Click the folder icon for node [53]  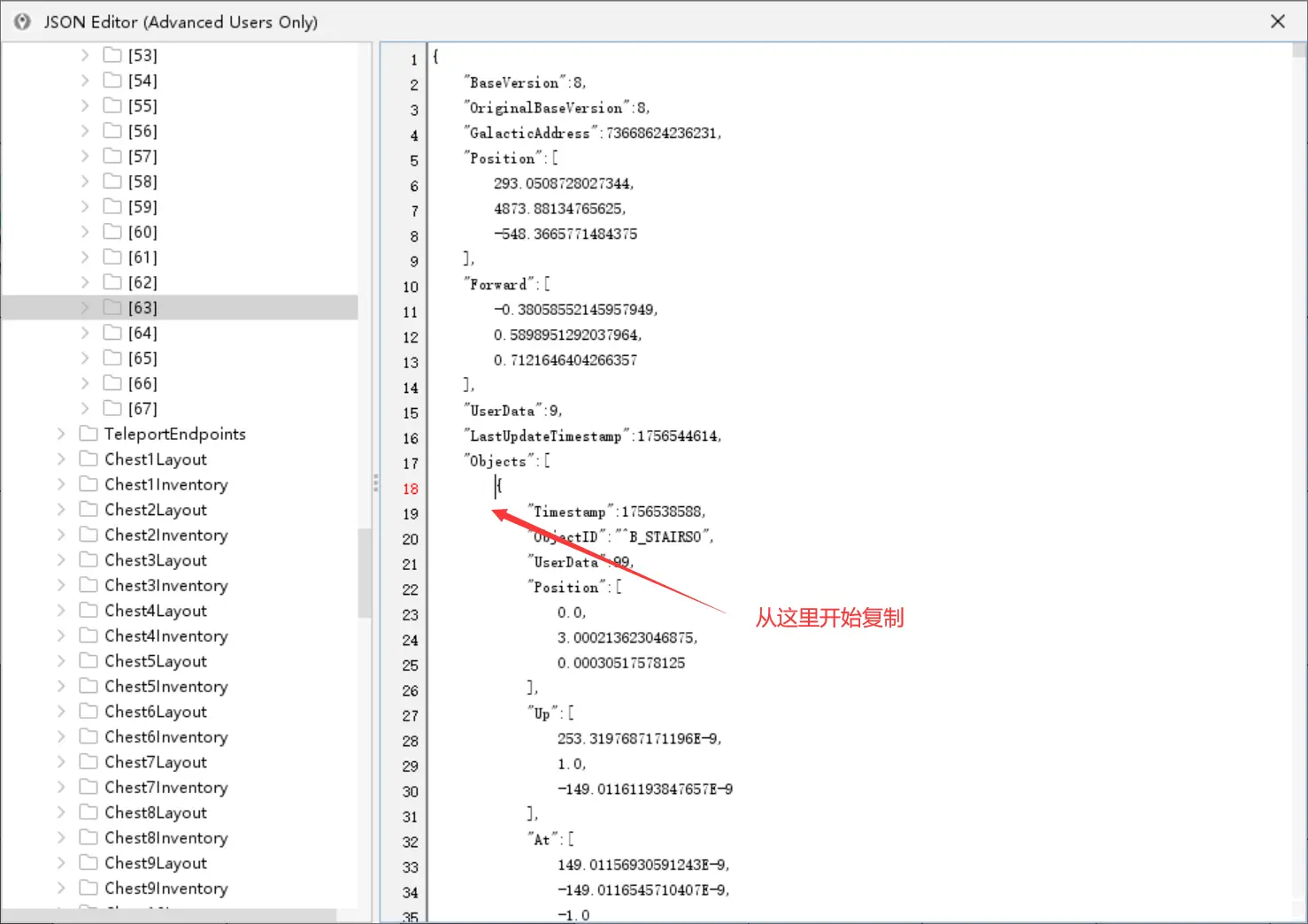(x=112, y=55)
